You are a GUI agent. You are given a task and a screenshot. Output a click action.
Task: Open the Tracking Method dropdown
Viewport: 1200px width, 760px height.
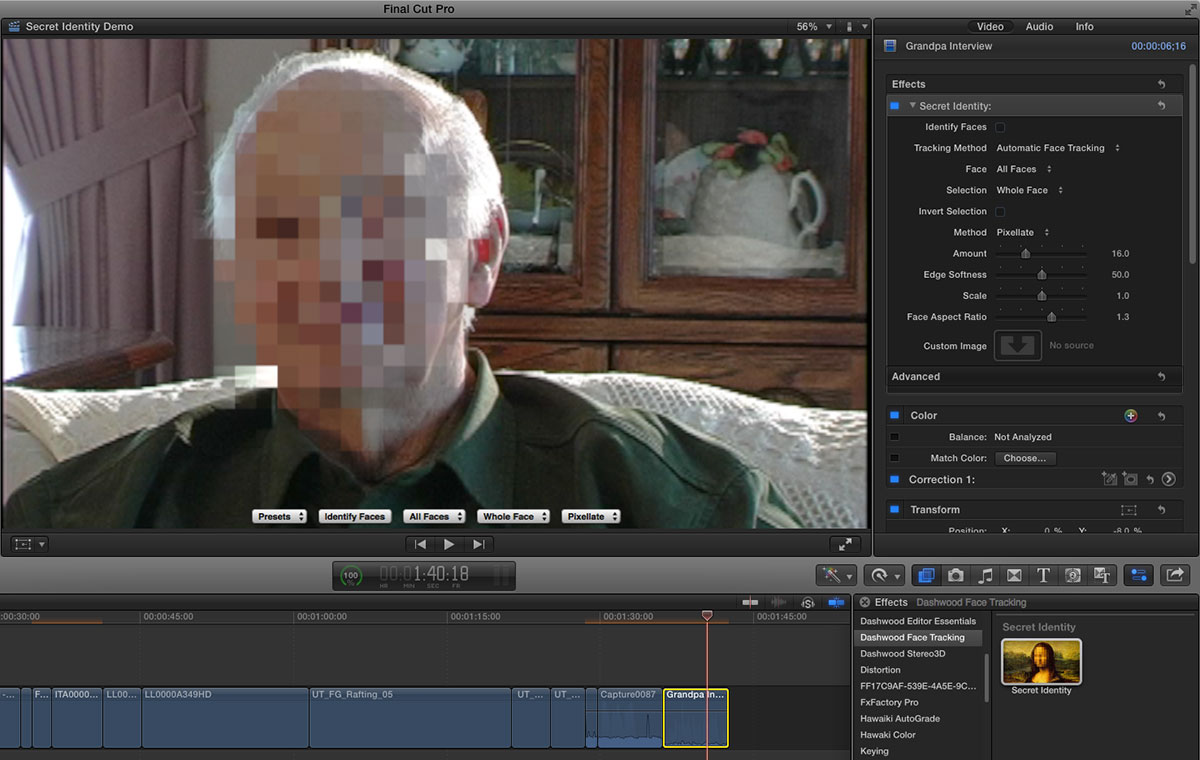click(x=1058, y=148)
